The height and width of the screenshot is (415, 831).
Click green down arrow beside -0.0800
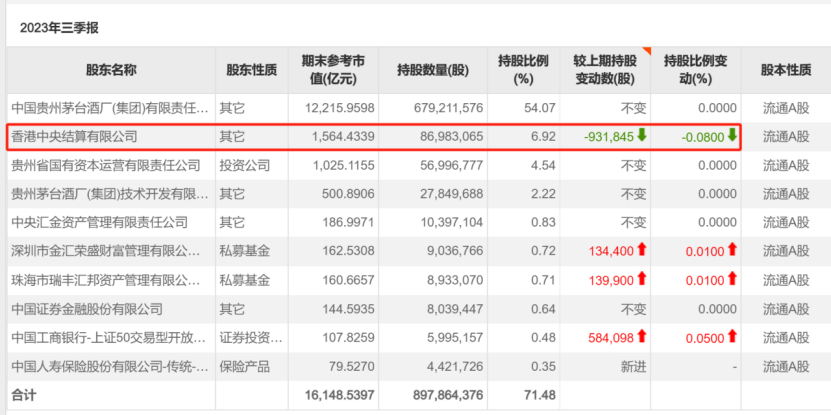pos(732,136)
